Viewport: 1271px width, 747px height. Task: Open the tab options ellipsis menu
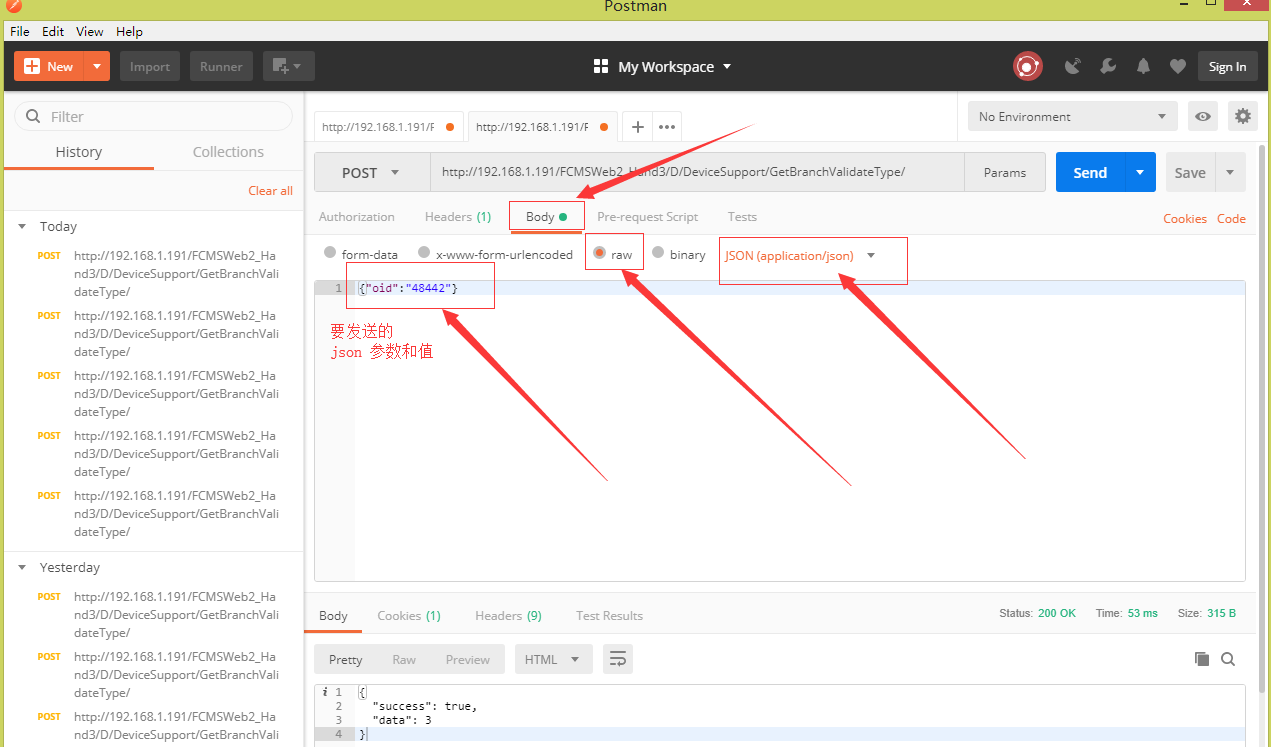[x=667, y=127]
